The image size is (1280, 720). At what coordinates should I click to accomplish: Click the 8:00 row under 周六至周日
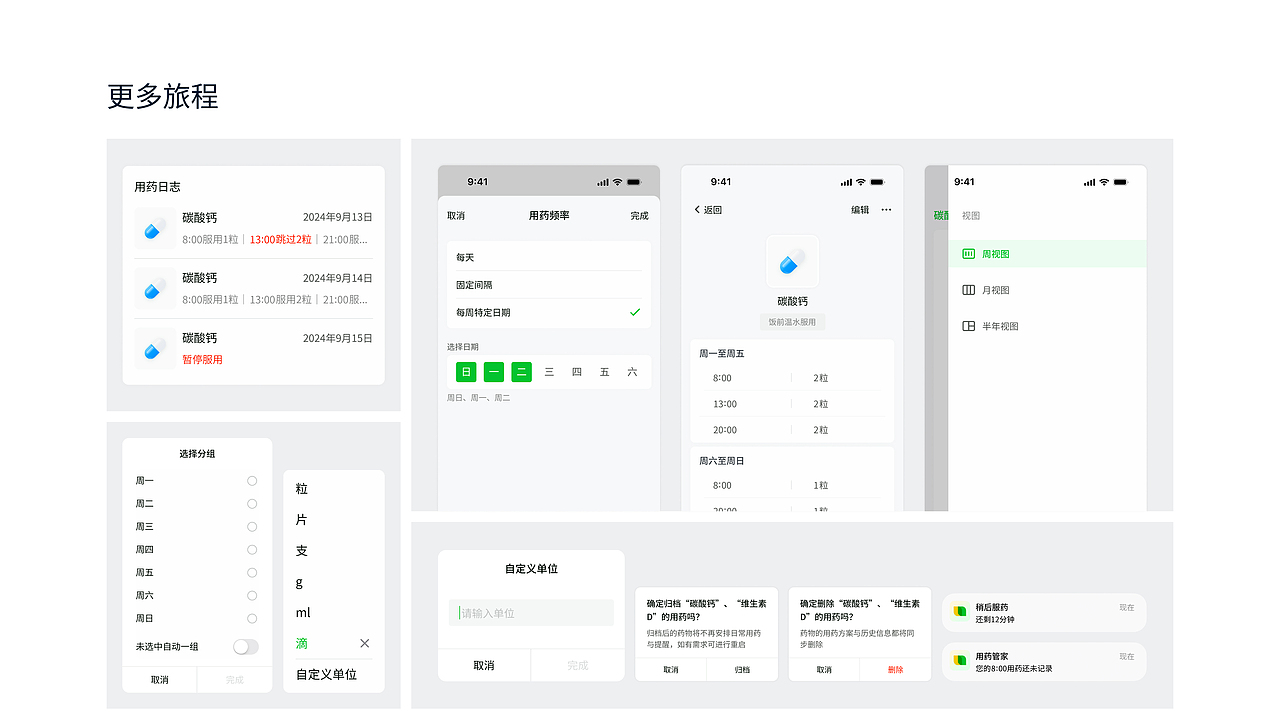(792, 486)
